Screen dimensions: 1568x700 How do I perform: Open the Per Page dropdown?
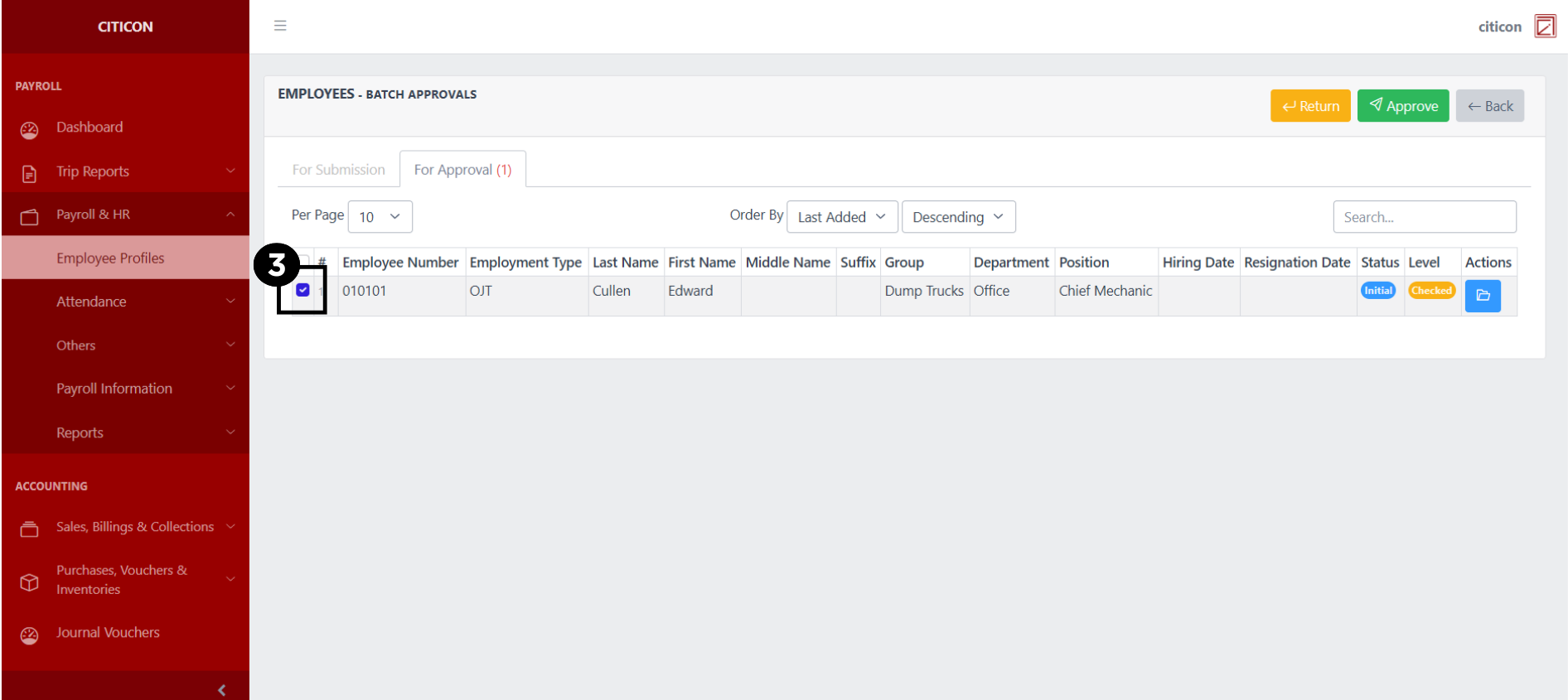380,217
